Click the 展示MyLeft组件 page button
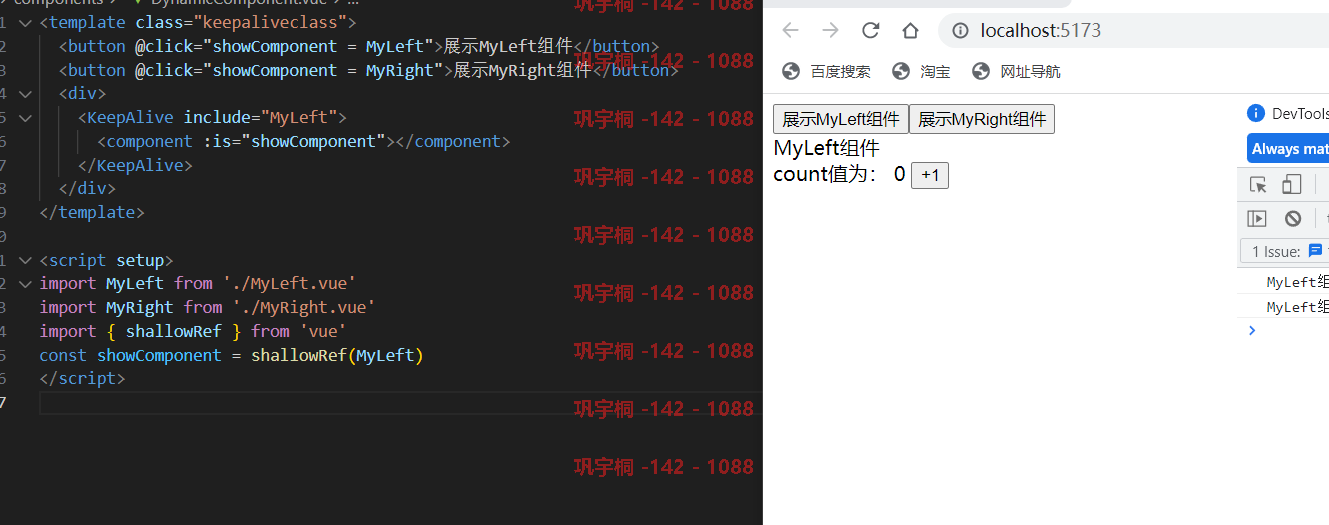 click(841, 119)
